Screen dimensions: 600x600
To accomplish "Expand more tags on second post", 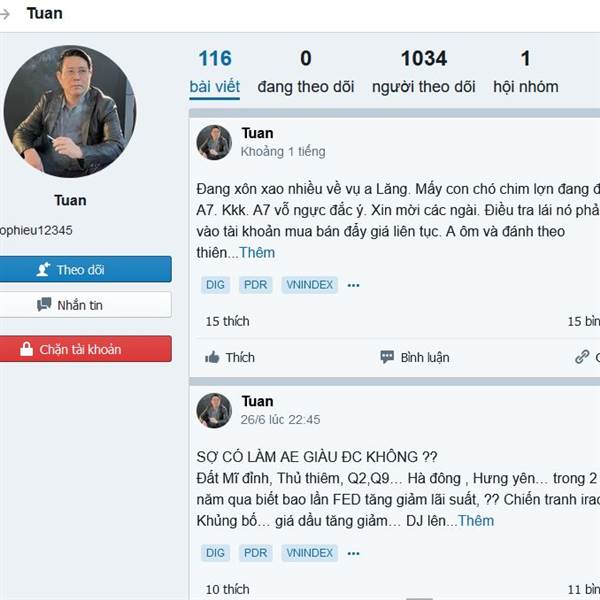I will 353,553.
